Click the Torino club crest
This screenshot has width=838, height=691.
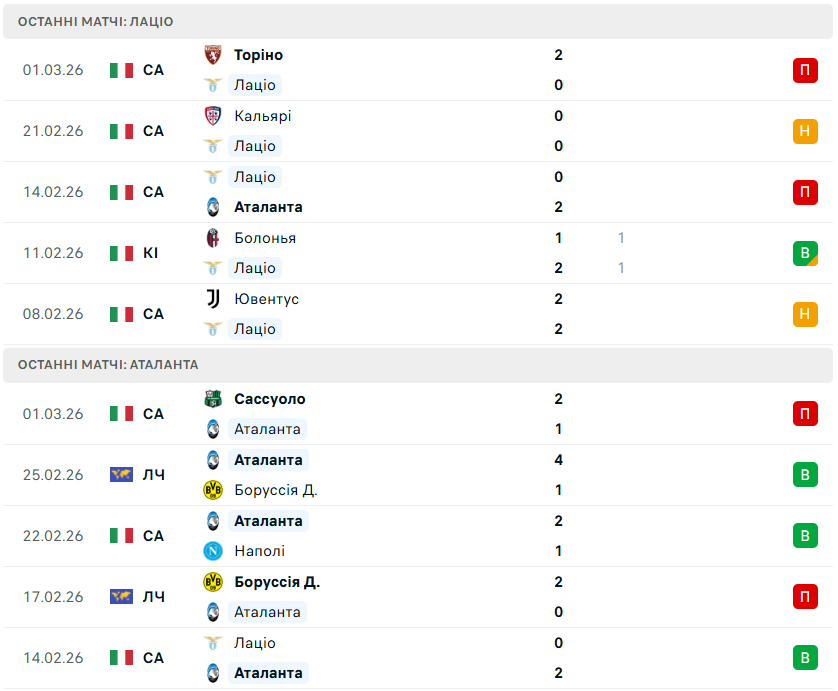(213, 55)
